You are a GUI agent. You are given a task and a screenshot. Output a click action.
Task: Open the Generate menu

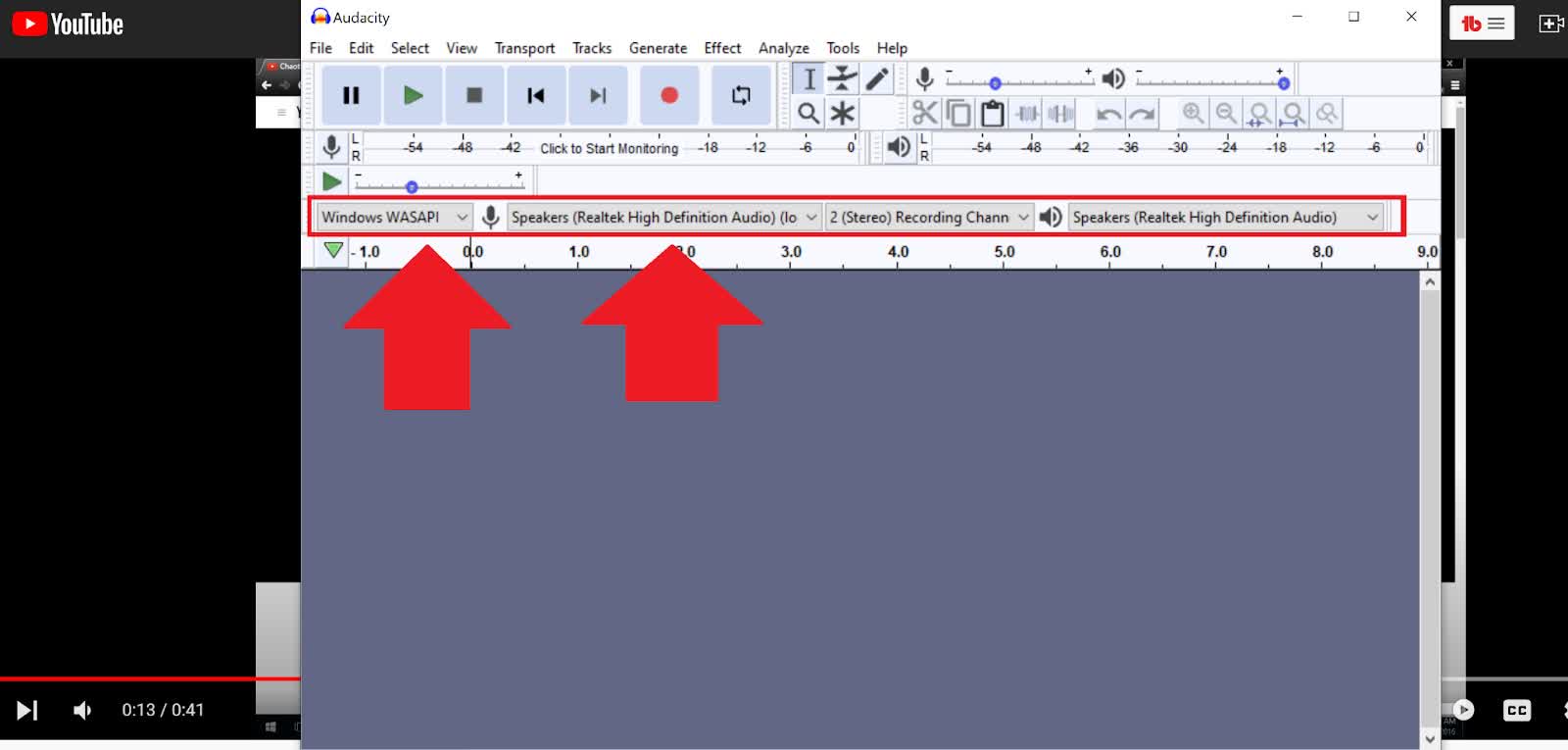(x=658, y=48)
